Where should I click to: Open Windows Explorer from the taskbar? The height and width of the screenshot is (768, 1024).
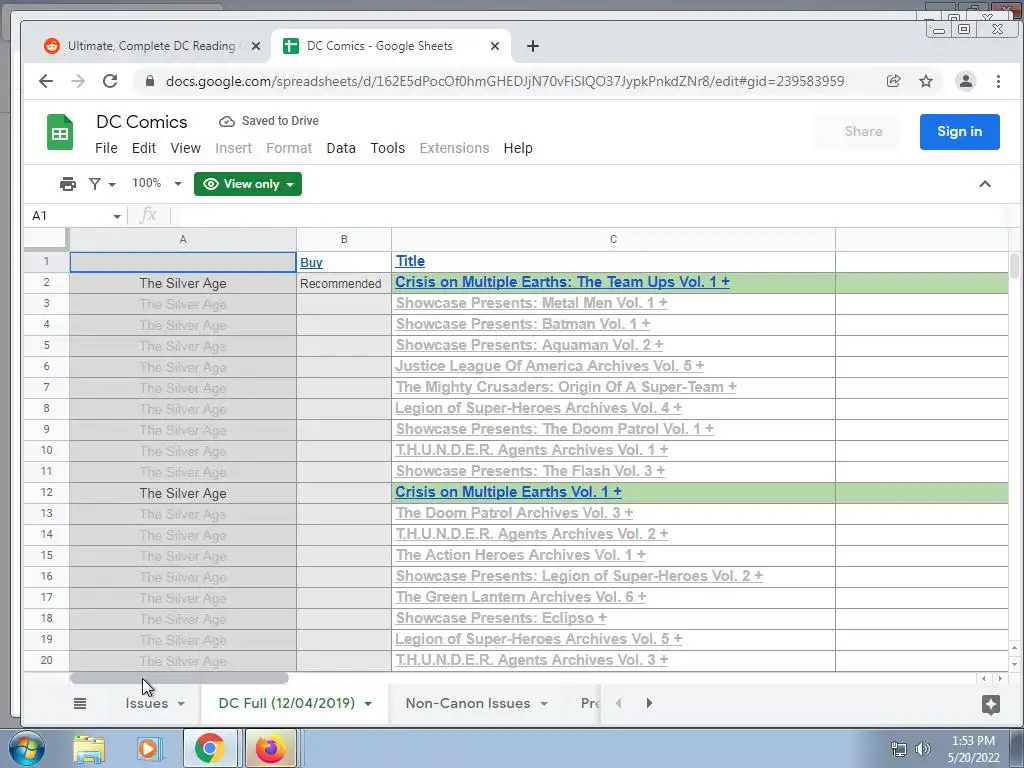coord(89,749)
